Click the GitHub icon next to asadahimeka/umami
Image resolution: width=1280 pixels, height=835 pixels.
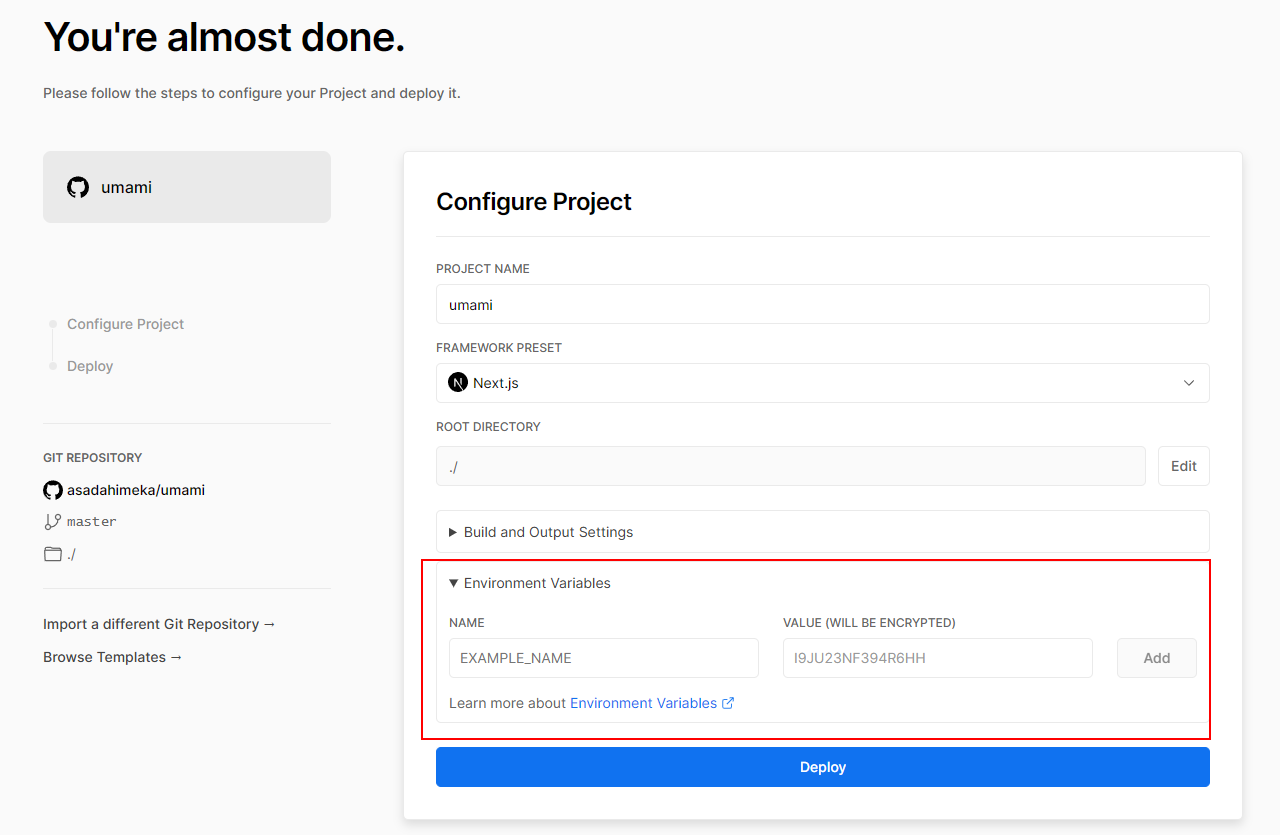click(53, 490)
